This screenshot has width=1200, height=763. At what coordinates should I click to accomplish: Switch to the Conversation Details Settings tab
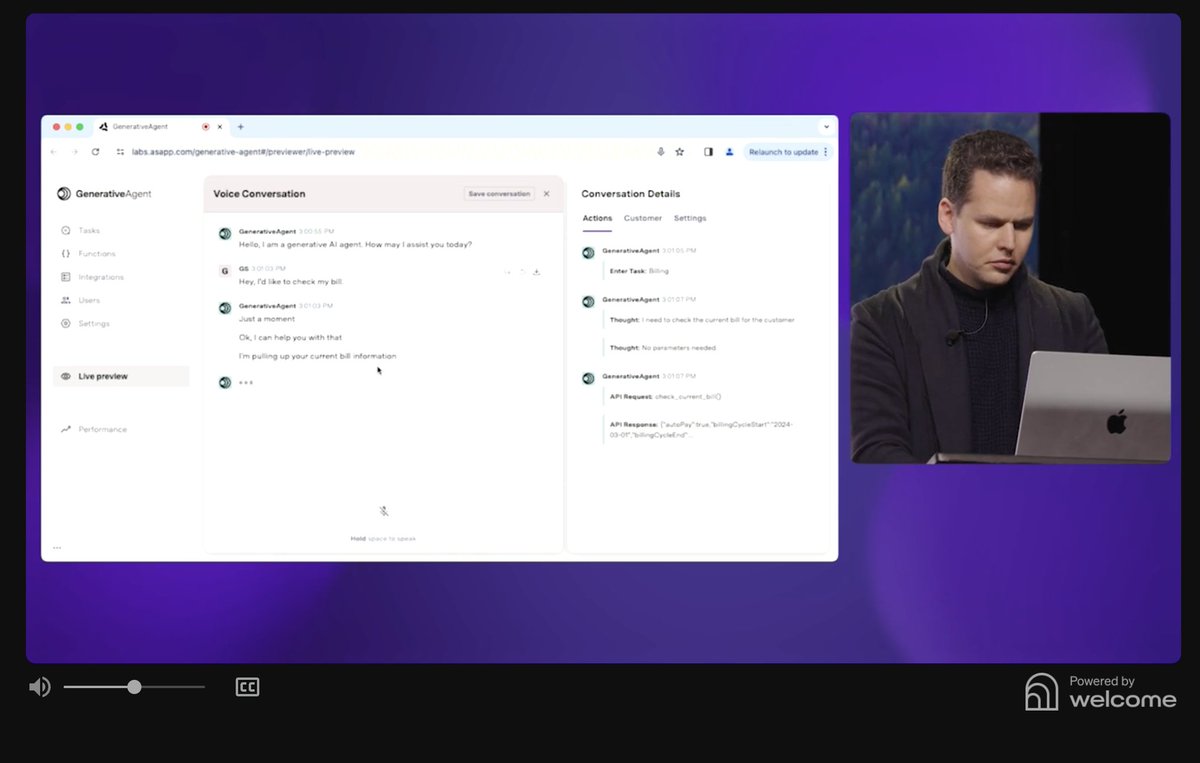coord(690,218)
